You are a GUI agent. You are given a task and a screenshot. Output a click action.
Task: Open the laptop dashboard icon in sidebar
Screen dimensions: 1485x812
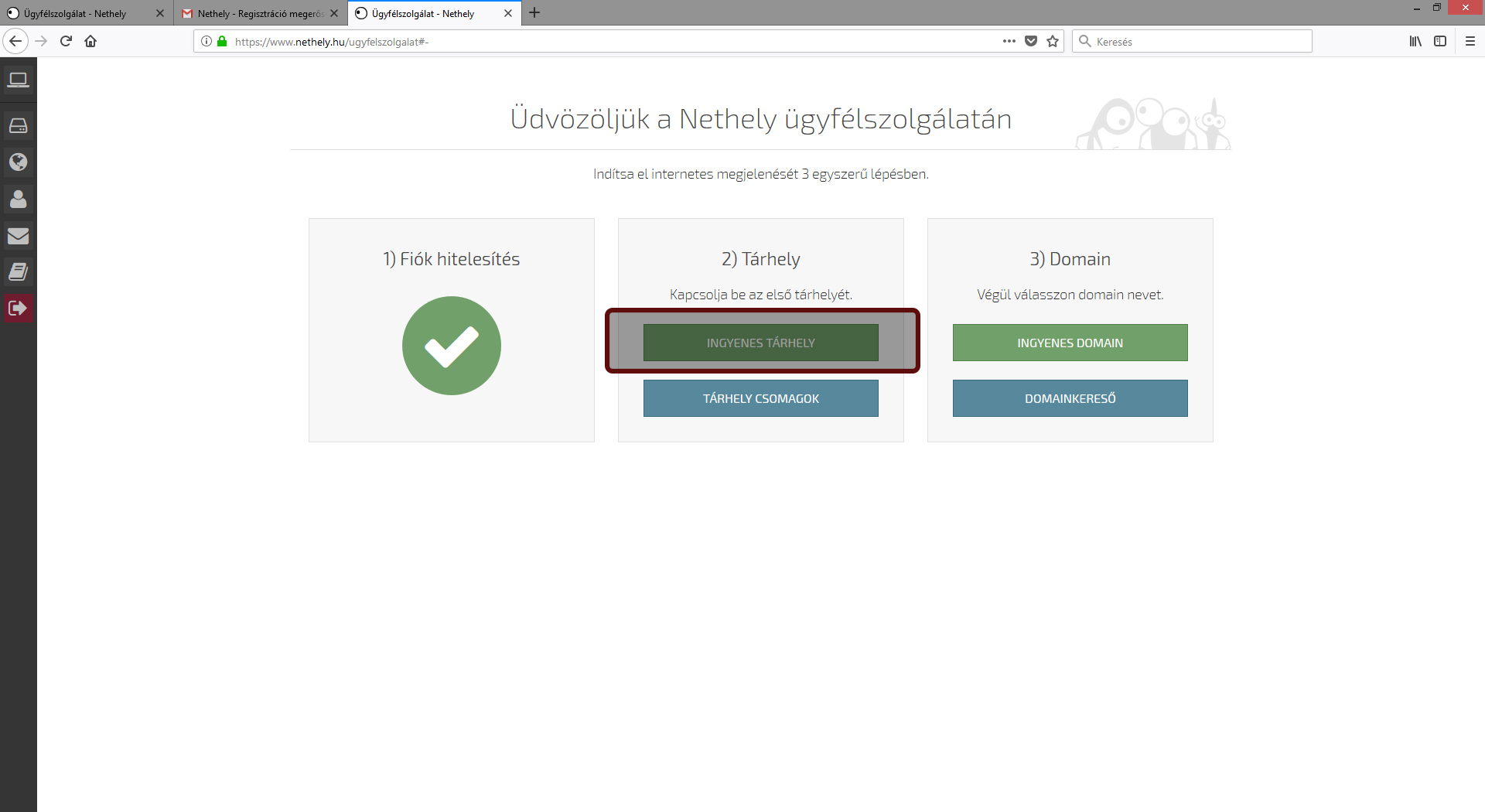(x=18, y=80)
